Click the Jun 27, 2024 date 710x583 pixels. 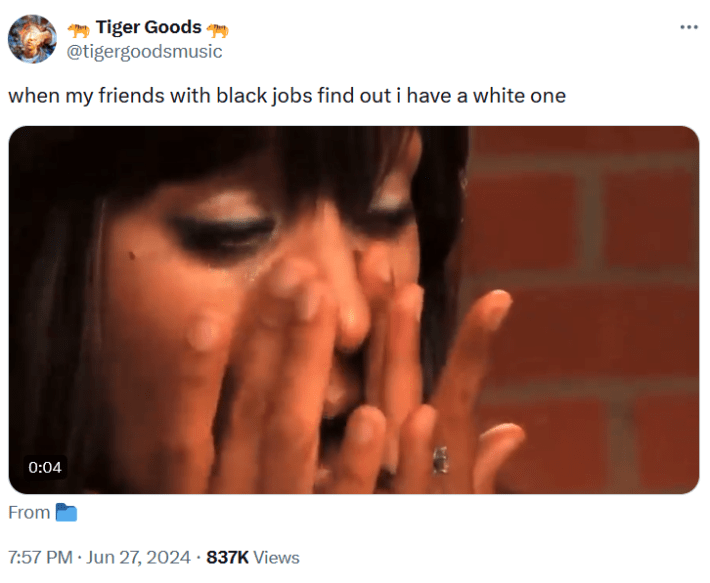139,557
